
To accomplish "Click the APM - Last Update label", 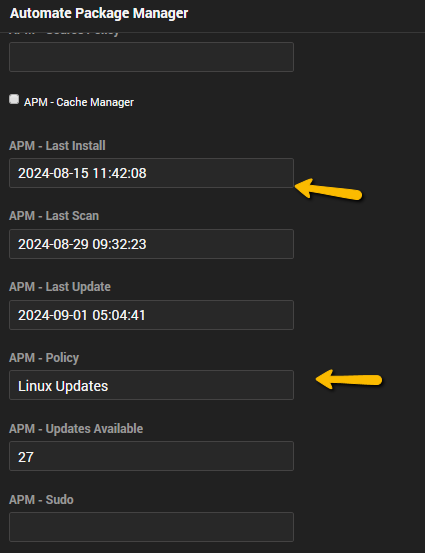I will point(60,287).
